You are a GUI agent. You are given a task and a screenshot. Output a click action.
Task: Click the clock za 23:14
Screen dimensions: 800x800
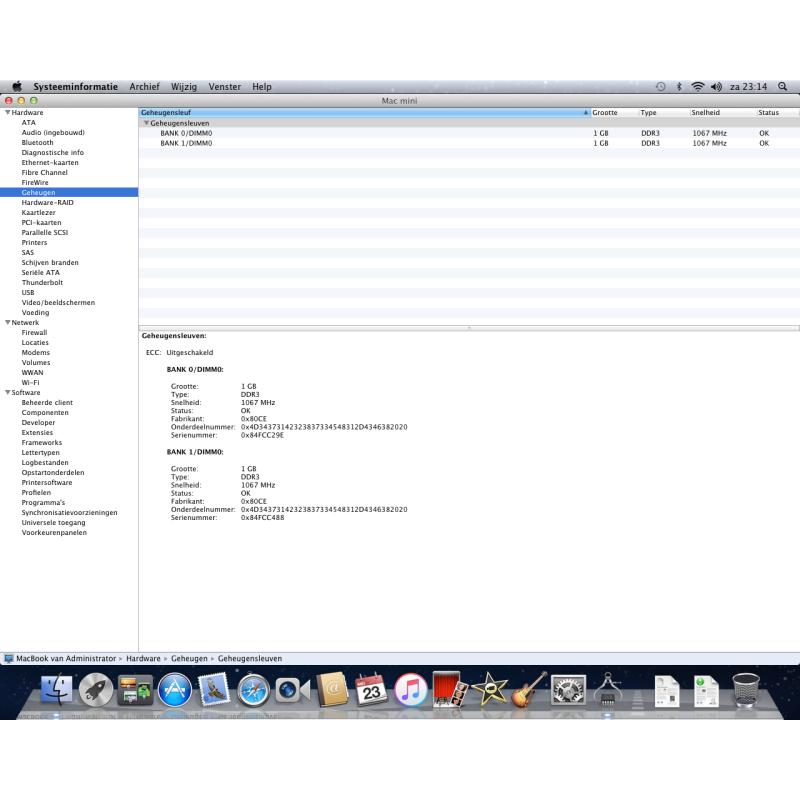click(748, 87)
